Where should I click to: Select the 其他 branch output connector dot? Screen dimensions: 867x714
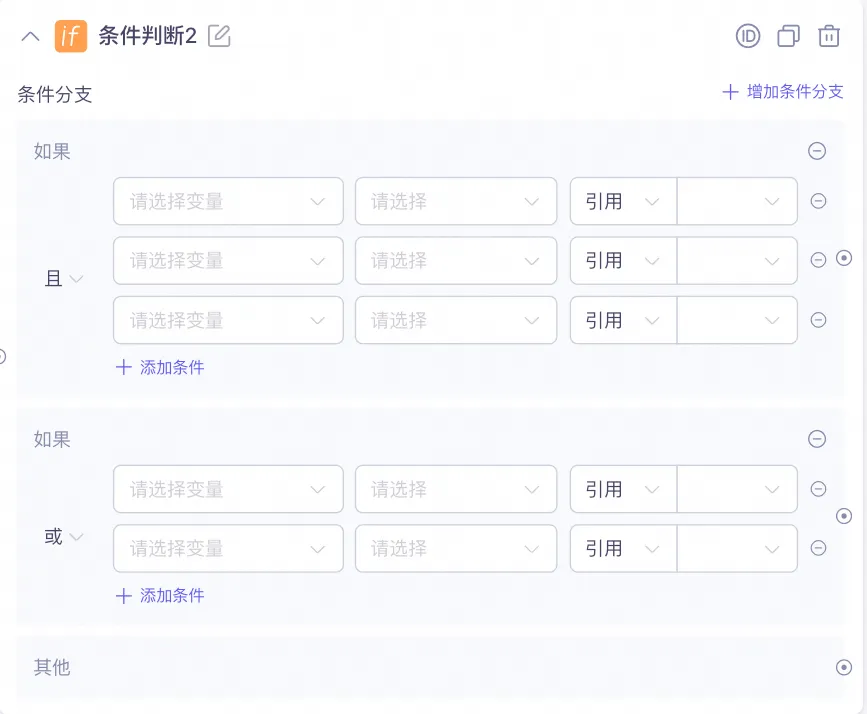click(844, 668)
